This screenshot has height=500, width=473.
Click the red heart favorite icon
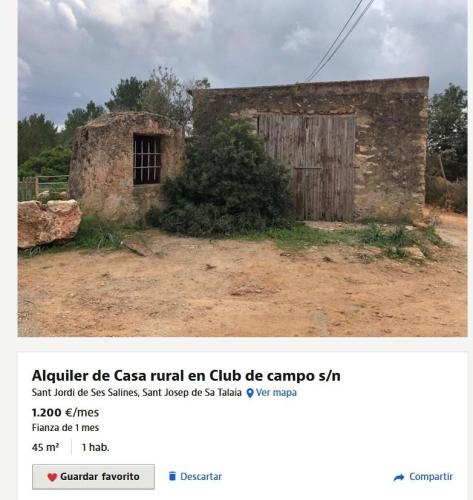[x=52, y=477]
